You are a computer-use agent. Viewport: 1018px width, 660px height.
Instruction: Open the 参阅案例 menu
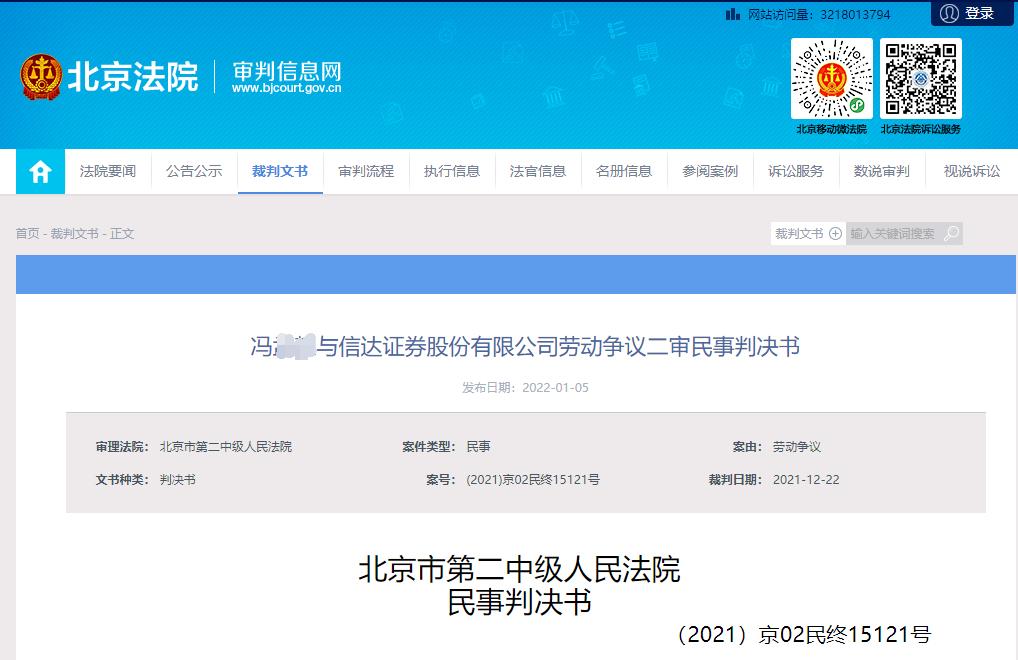coord(710,171)
